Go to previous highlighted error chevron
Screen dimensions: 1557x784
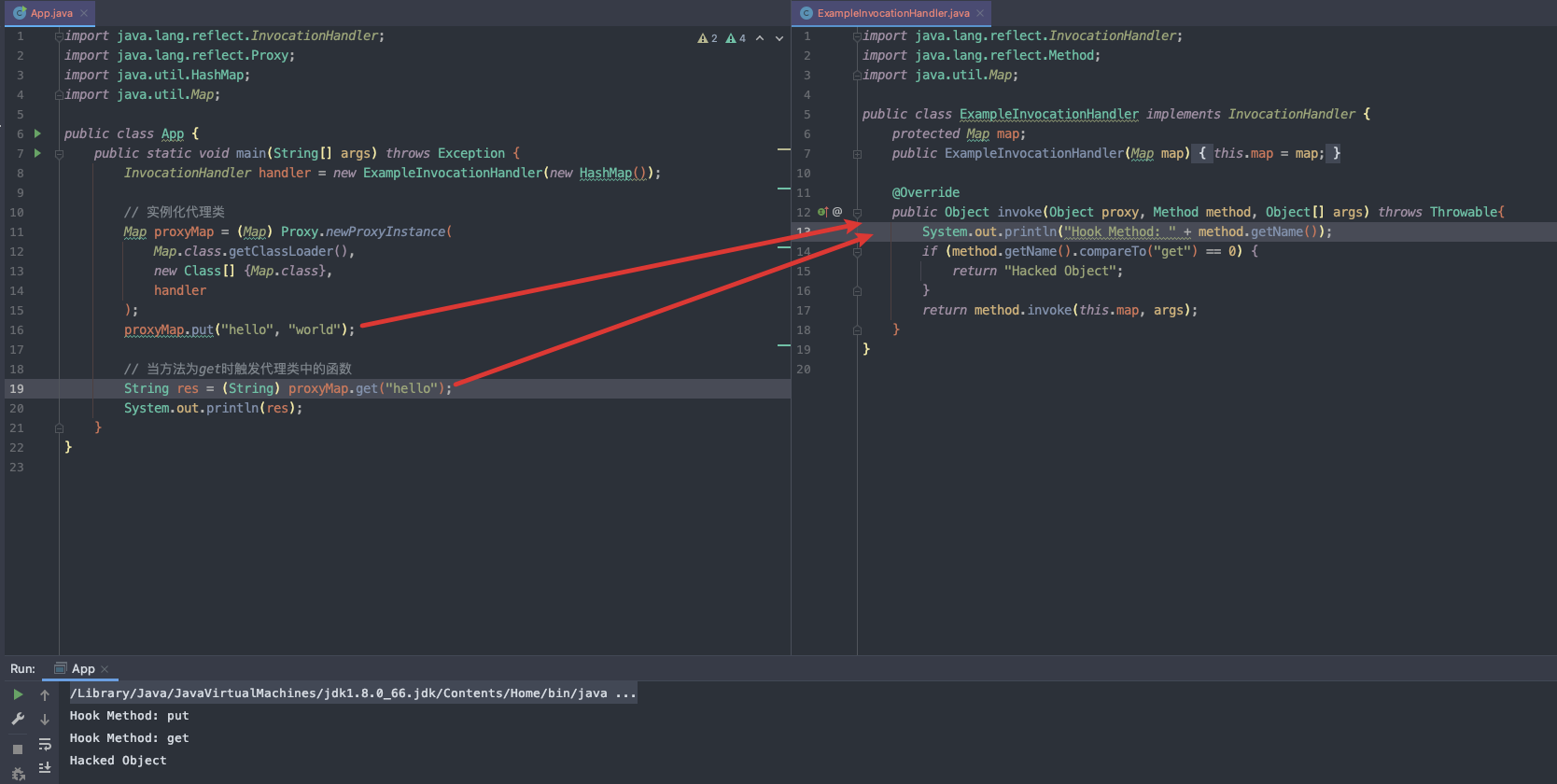760,38
